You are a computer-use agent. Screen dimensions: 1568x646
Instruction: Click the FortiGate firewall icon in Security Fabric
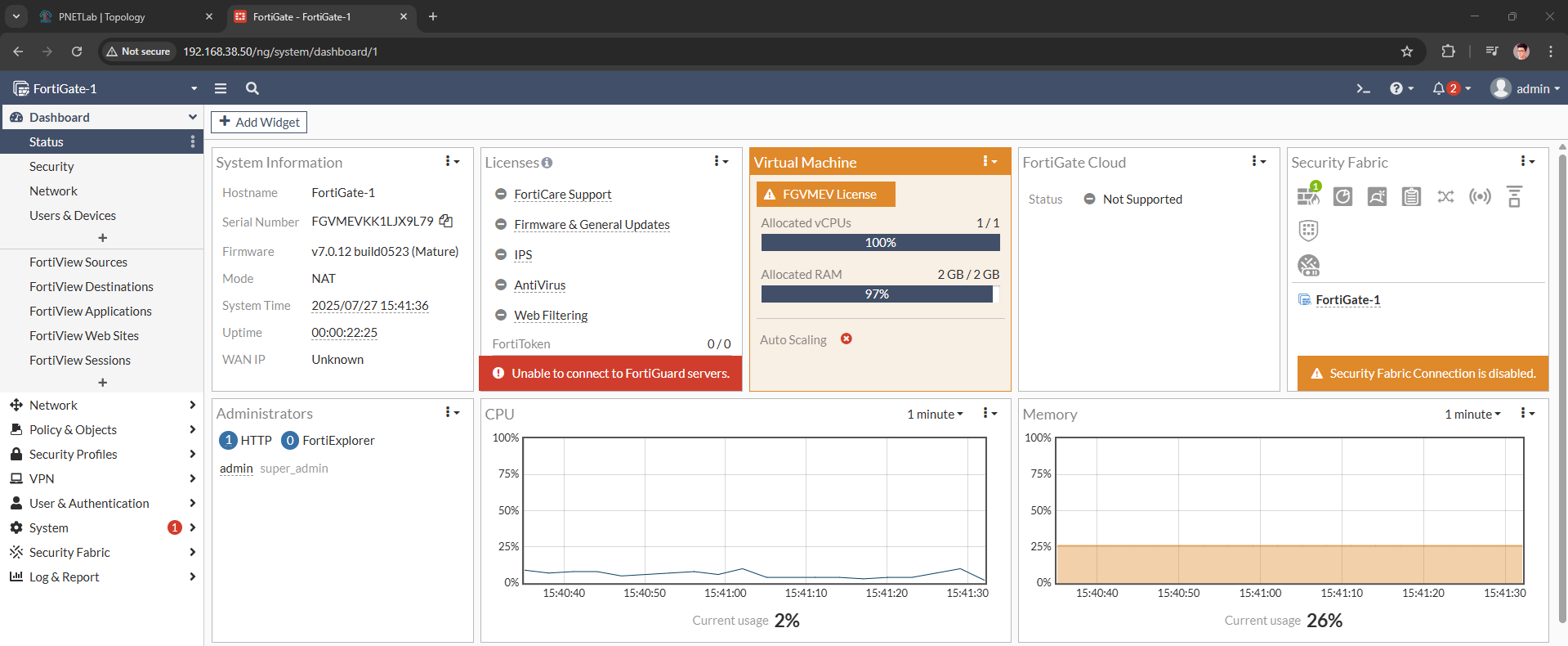pyautogui.click(x=1308, y=195)
